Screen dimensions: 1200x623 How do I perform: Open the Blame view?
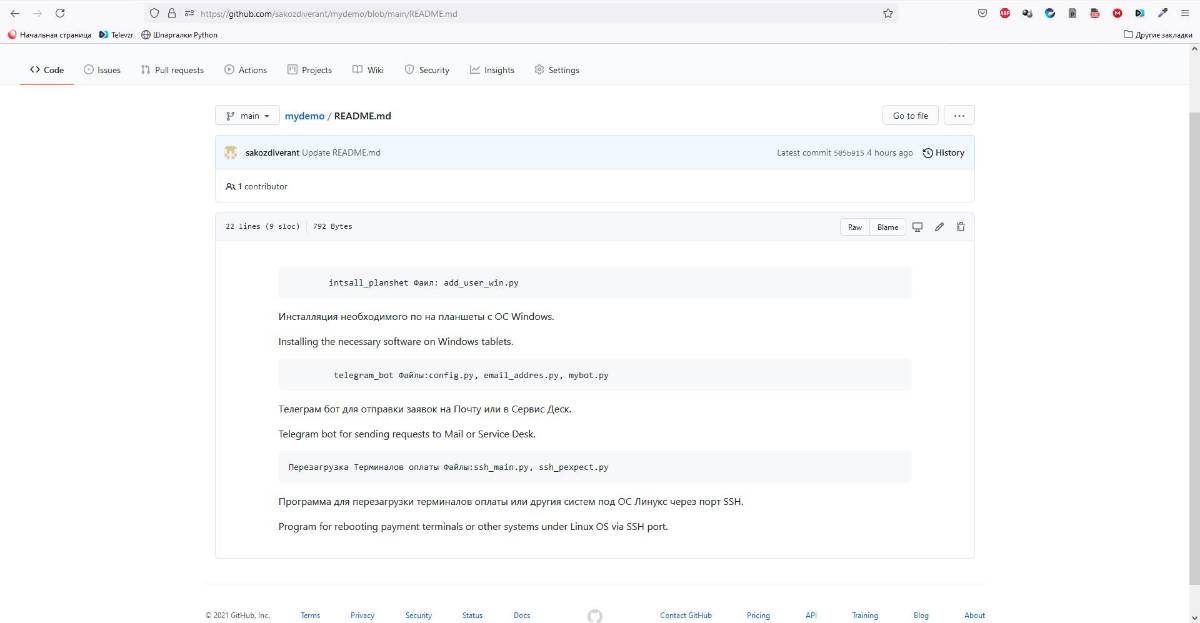click(x=887, y=227)
